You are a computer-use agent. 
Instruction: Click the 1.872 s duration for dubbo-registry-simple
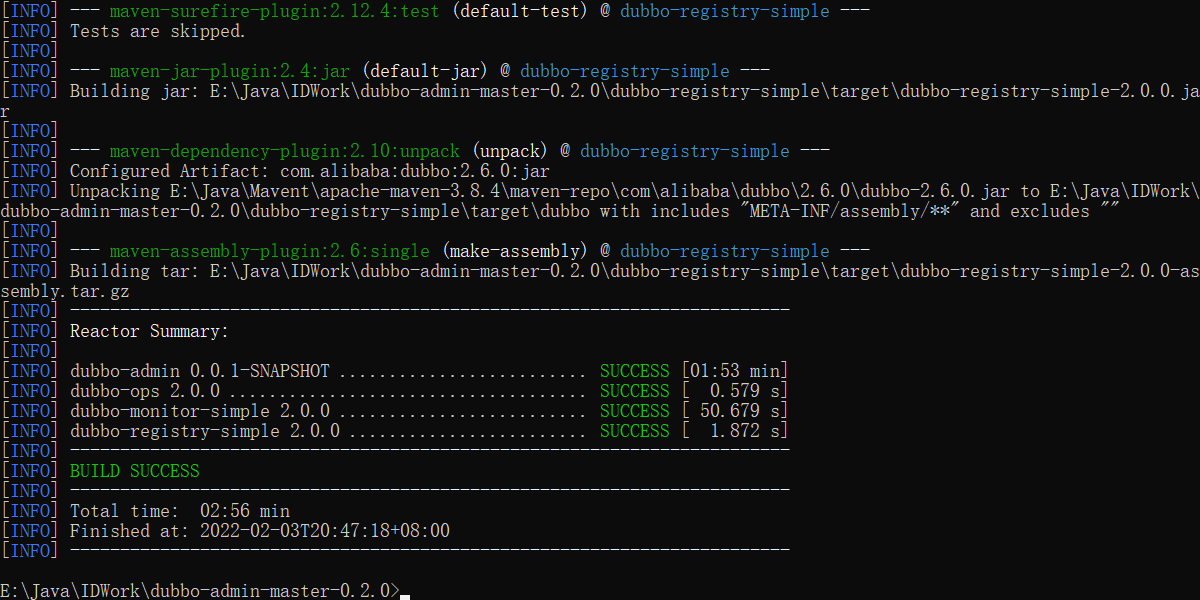(x=738, y=431)
